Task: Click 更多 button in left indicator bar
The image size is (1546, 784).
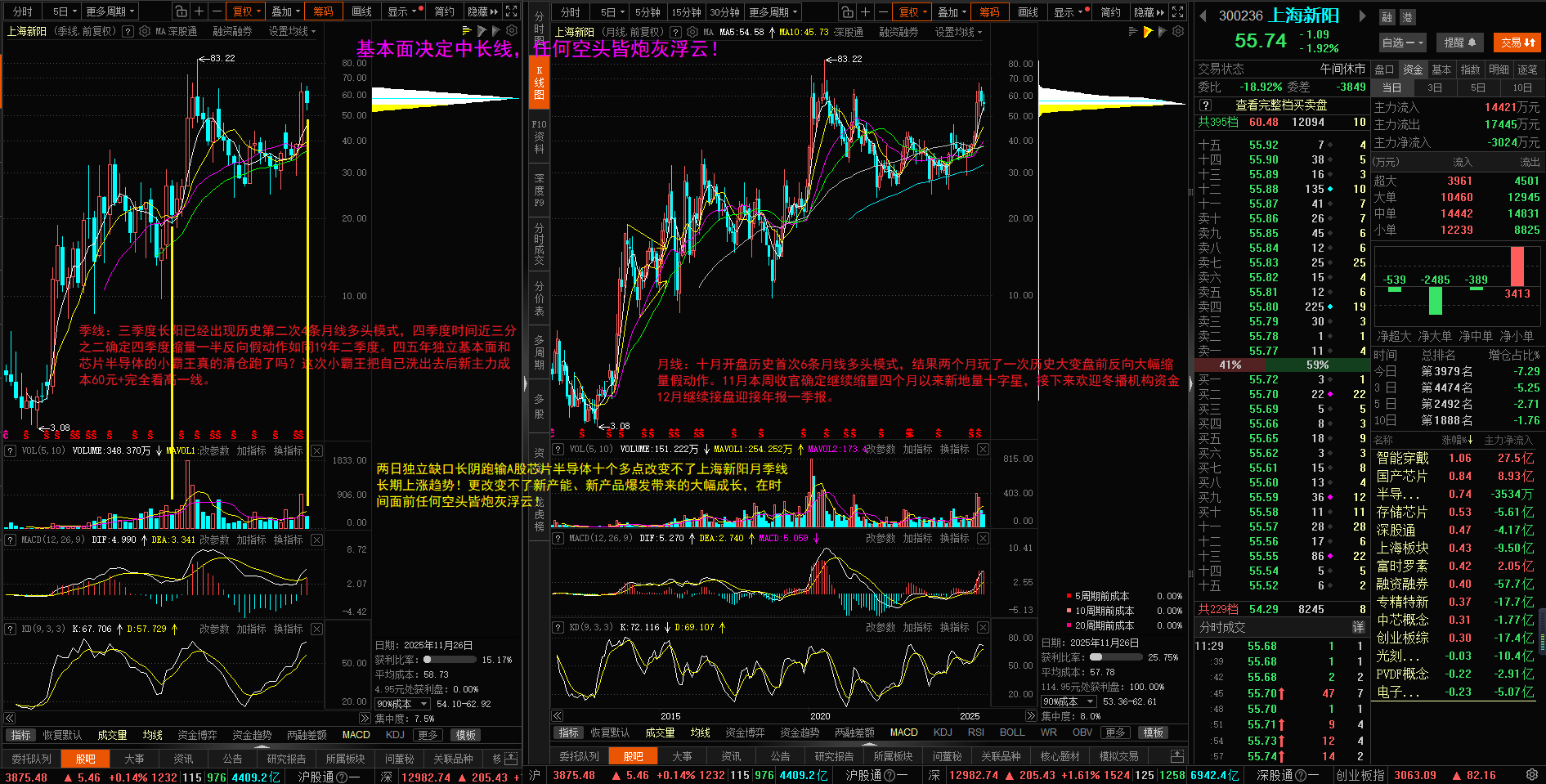Action: 428,735
